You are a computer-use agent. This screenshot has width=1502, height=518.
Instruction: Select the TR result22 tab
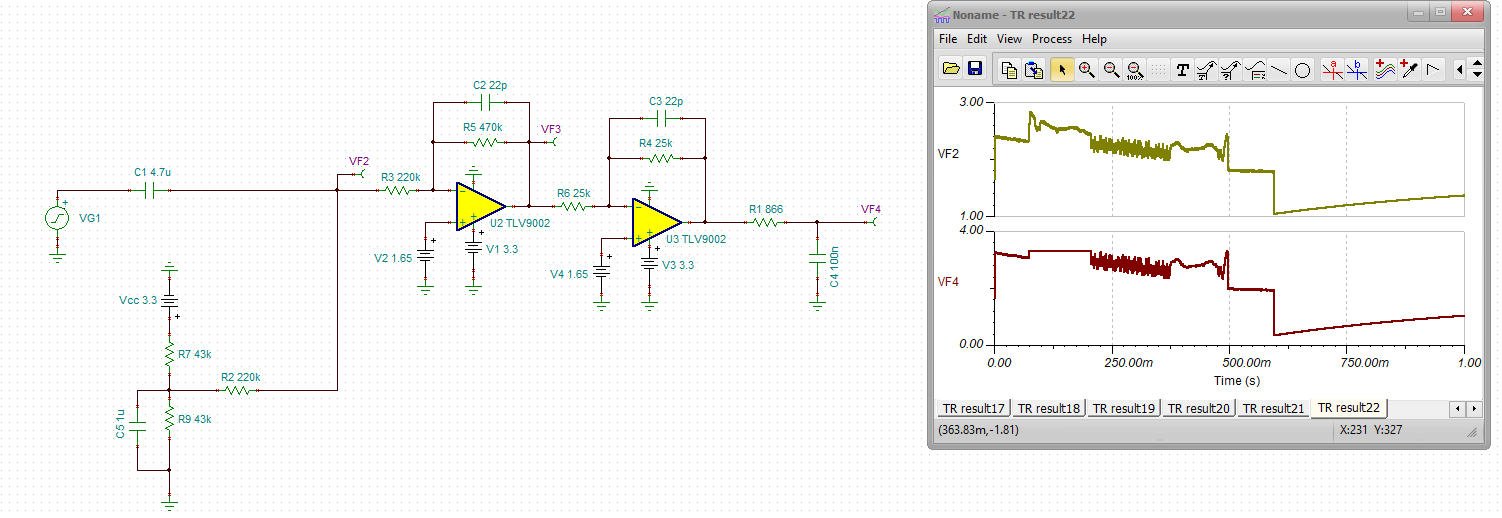click(1349, 407)
